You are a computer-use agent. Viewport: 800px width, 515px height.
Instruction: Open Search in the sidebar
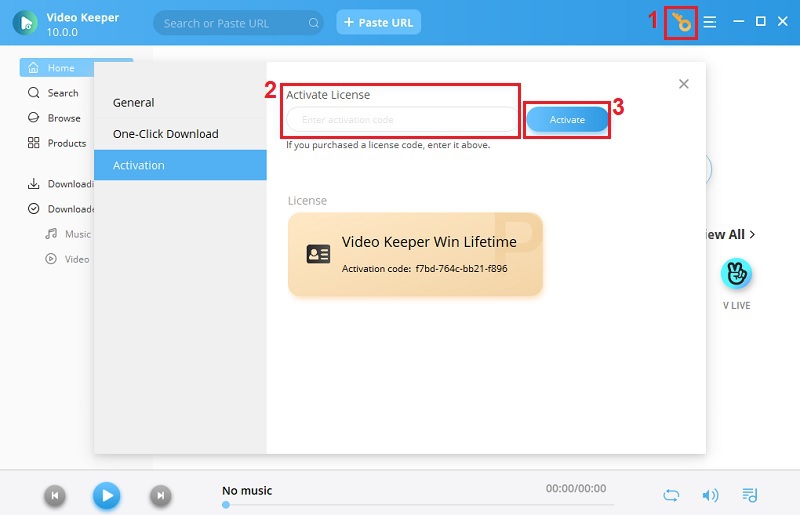[54, 93]
